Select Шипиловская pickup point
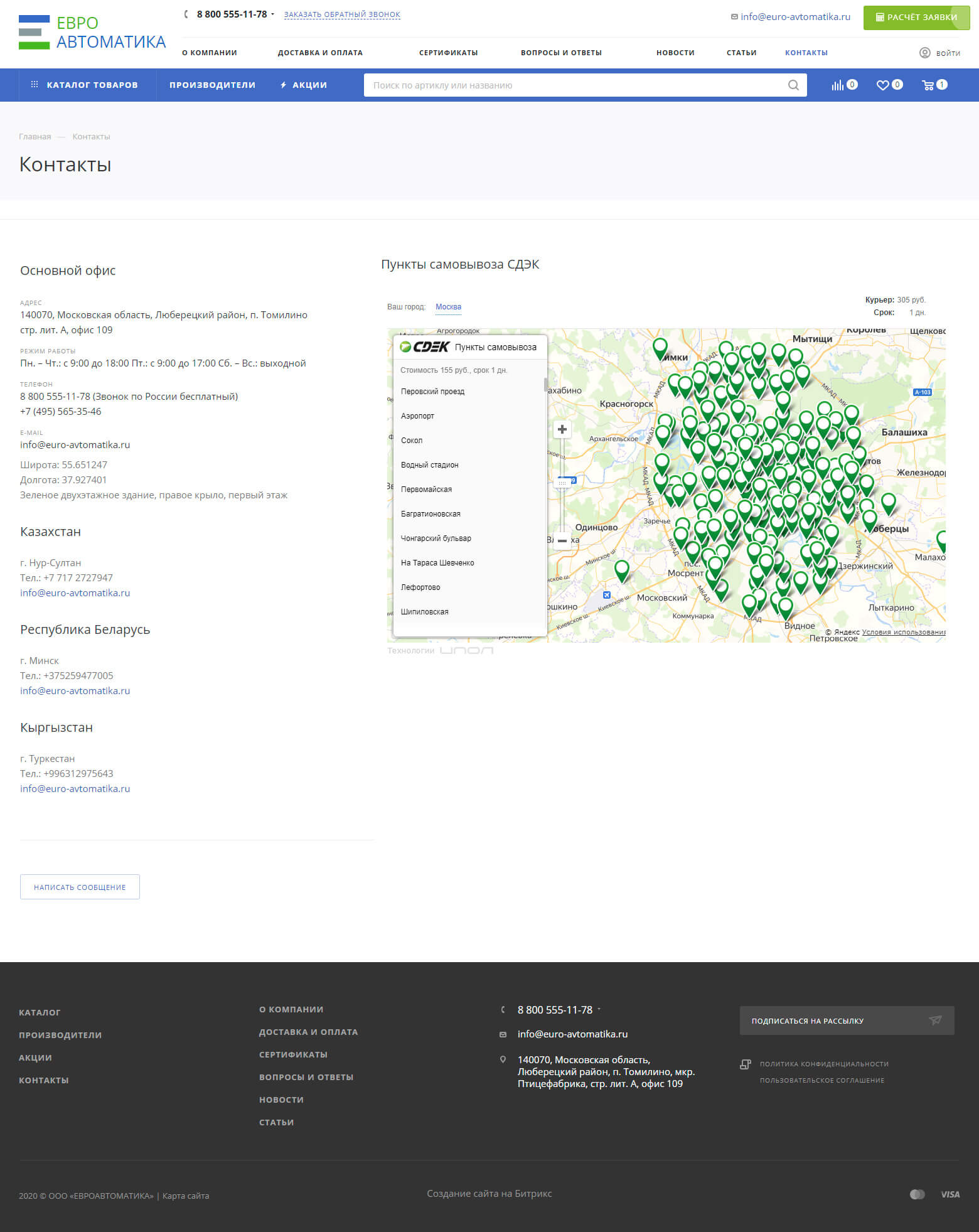The width and height of the screenshot is (979, 1232). (424, 611)
